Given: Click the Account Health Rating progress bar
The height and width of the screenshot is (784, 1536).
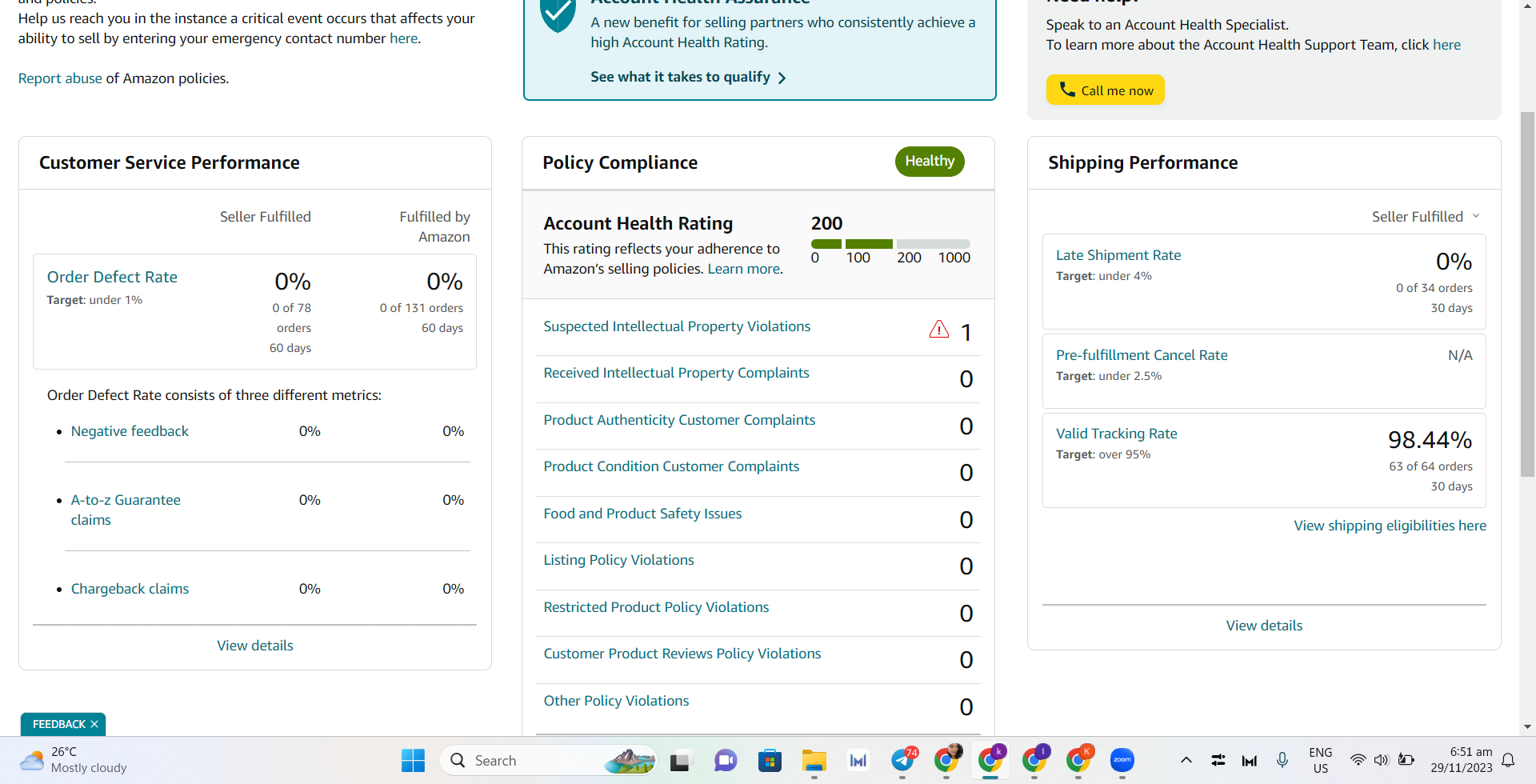Looking at the screenshot, I should (890, 244).
